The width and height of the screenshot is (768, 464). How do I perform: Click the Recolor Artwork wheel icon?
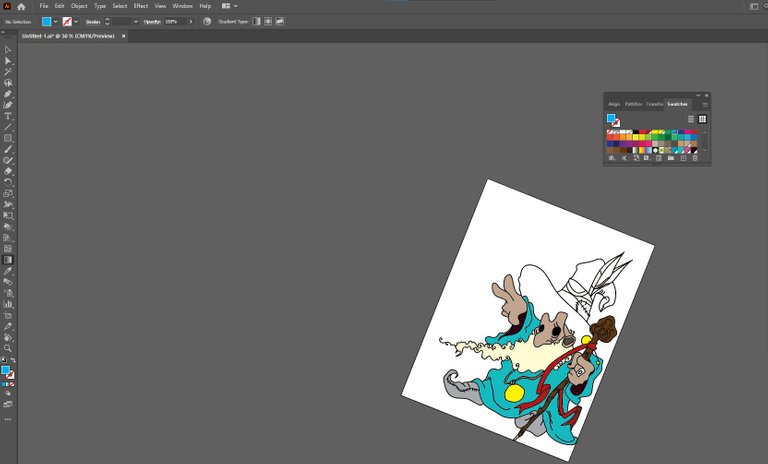207,22
